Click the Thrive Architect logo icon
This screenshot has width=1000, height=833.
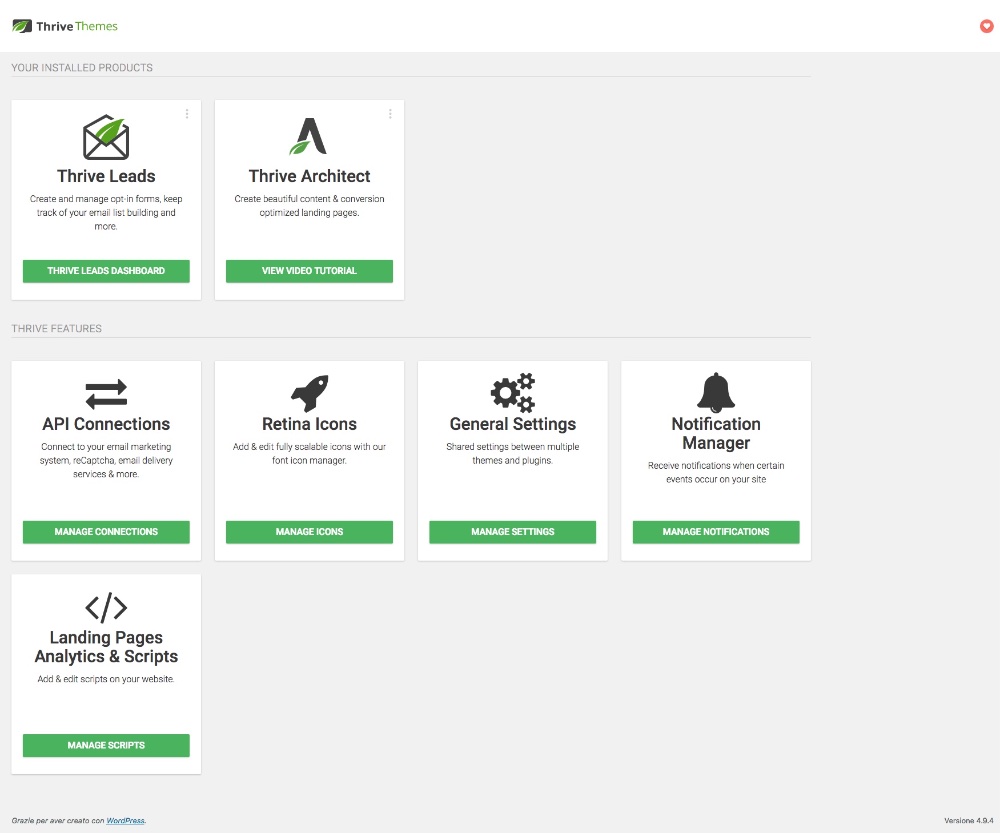click(309, 136)
